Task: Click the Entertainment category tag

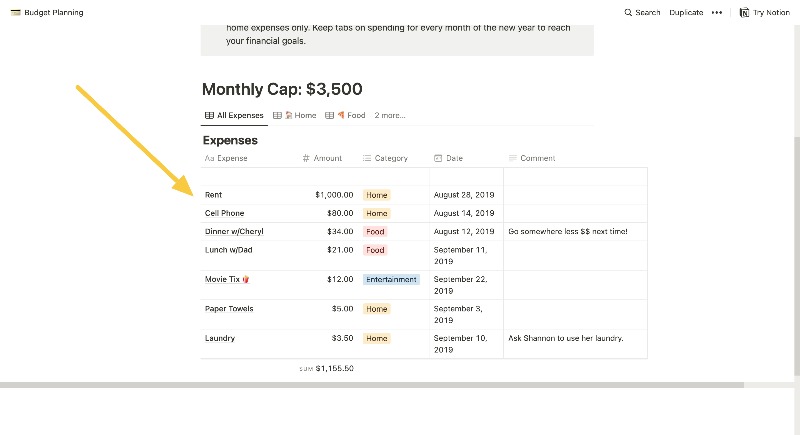Action: coord(391,279)
